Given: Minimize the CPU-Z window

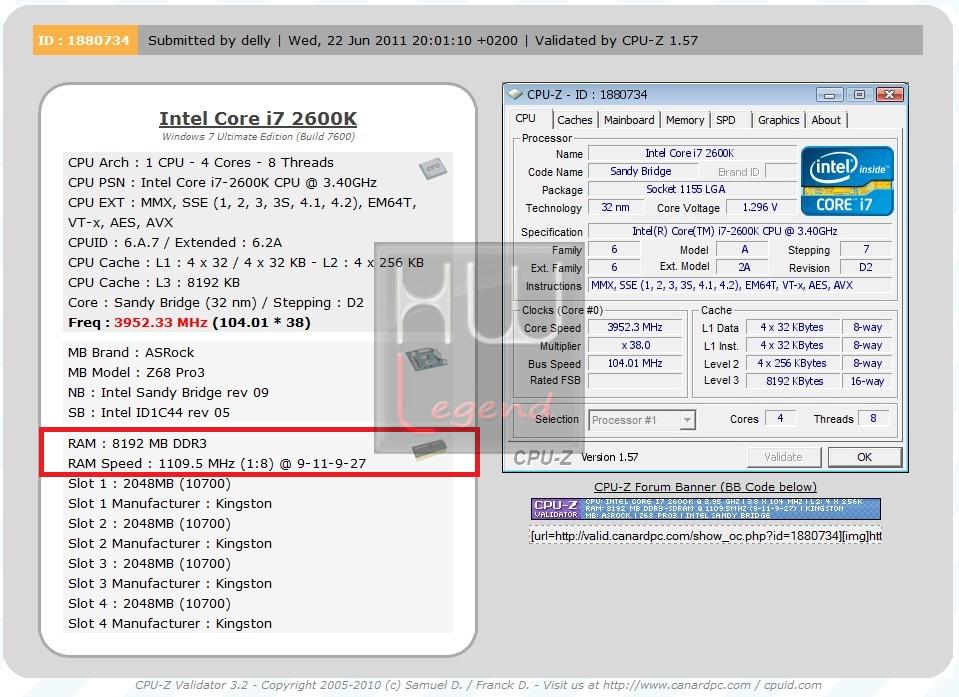Looking at the screenshot, I should click(x=829, y=95).
